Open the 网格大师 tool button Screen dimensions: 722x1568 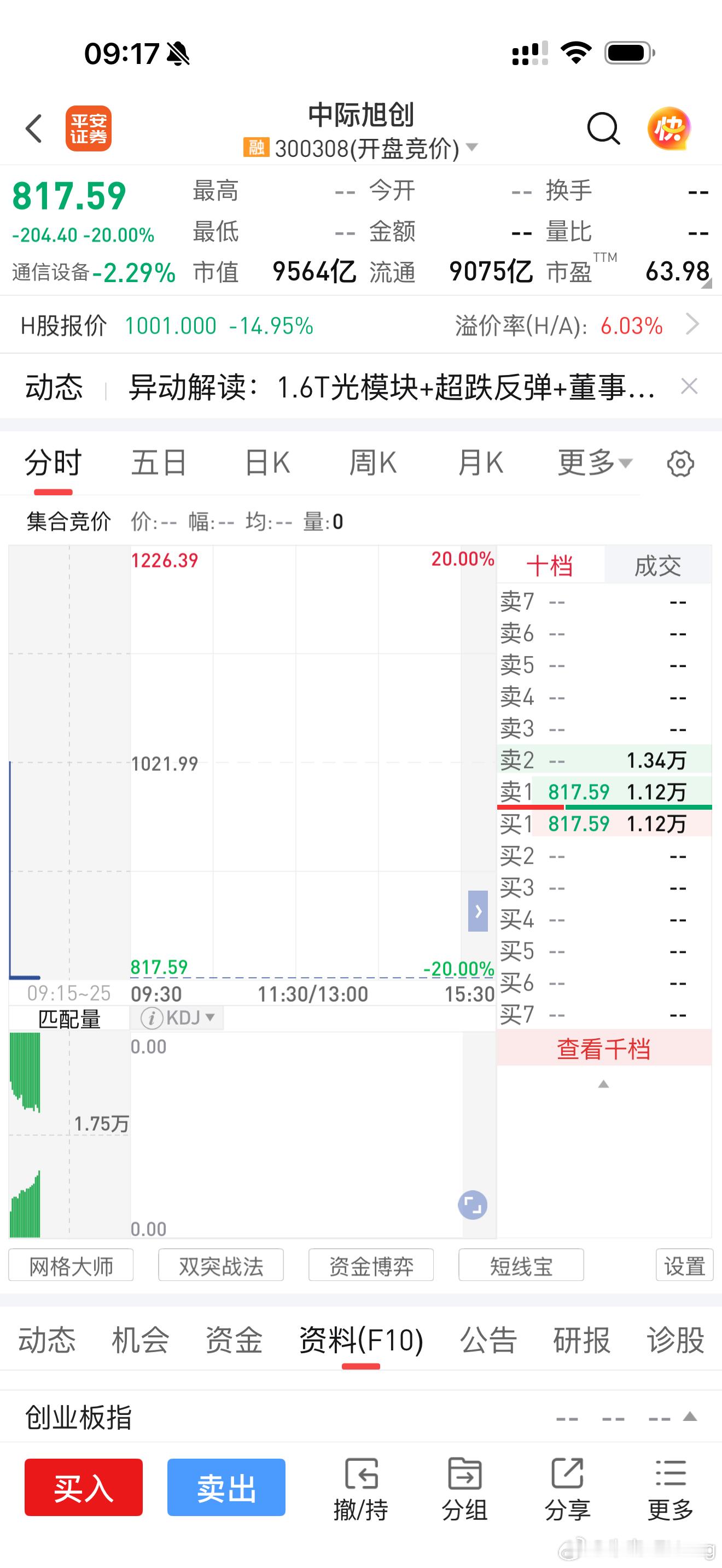(71, 1265)
